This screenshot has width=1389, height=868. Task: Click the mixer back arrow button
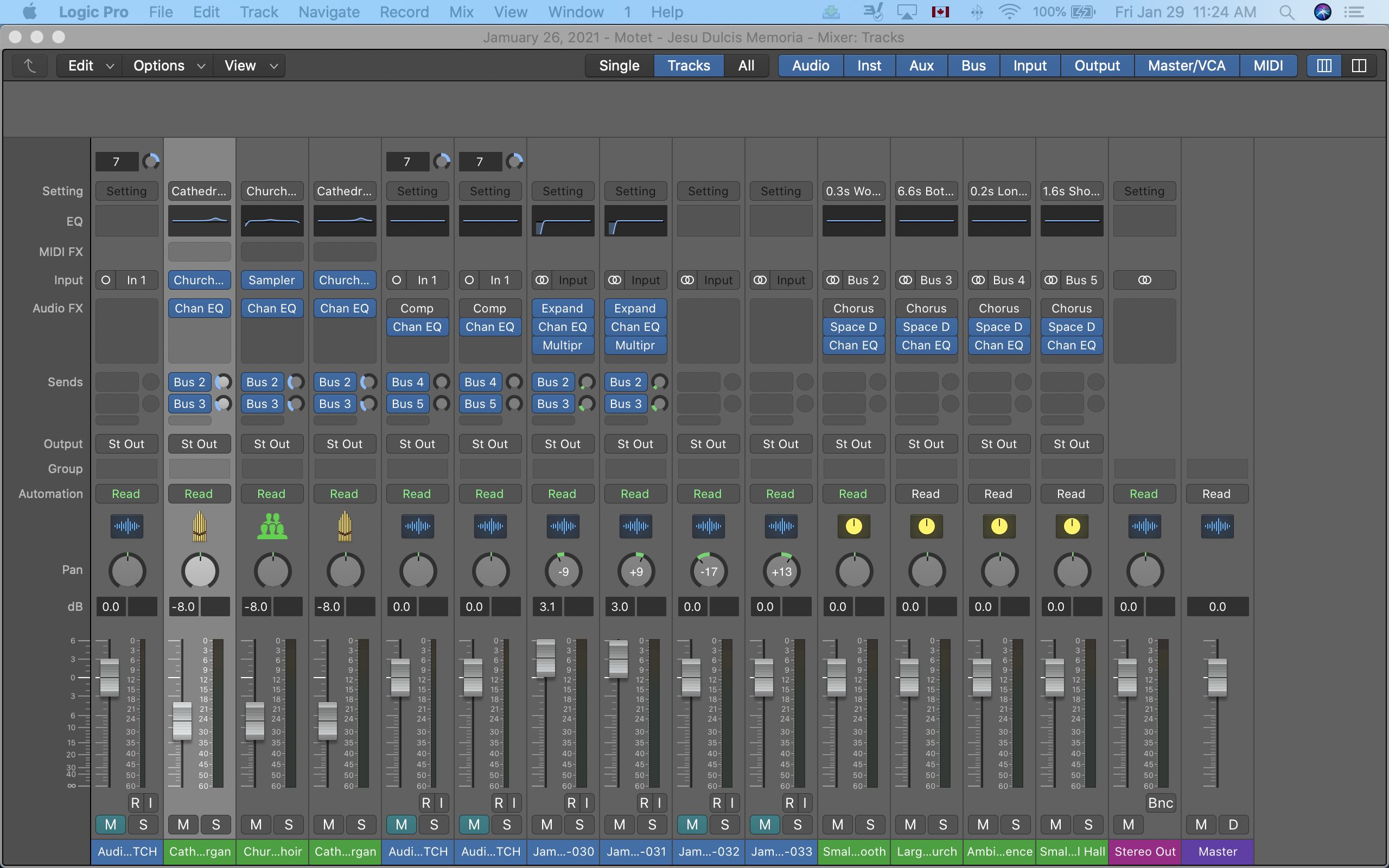pyautogui.click(x=30, y=66)
